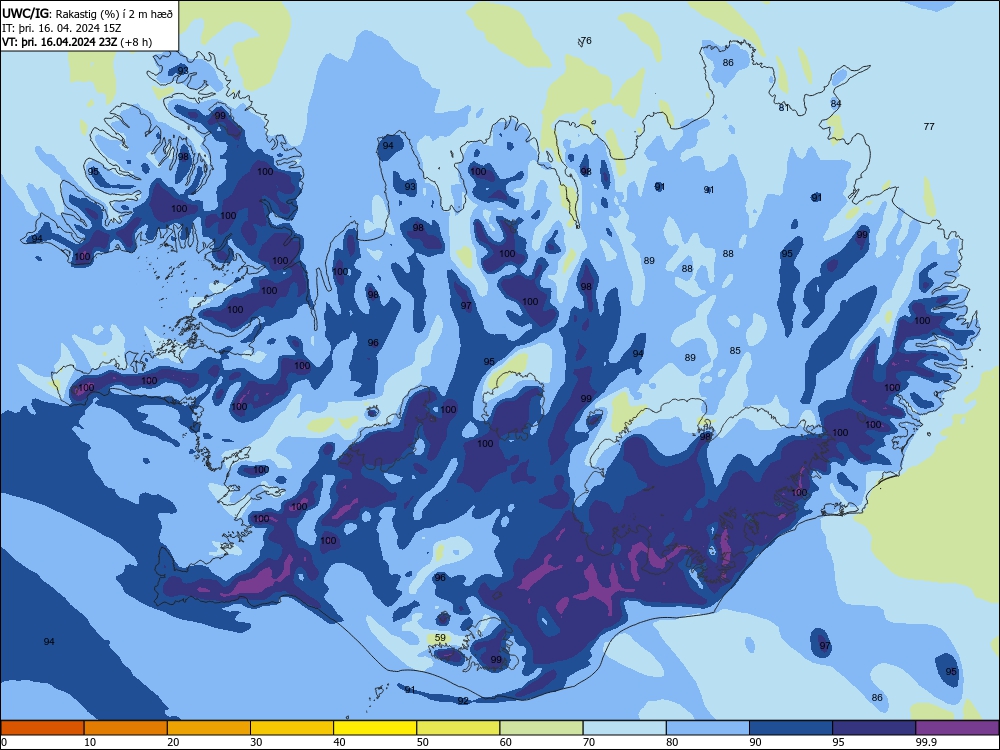Click the bright yellow 40–50 legend swatch
The image size is (1000, 750).
click(375, 728)
